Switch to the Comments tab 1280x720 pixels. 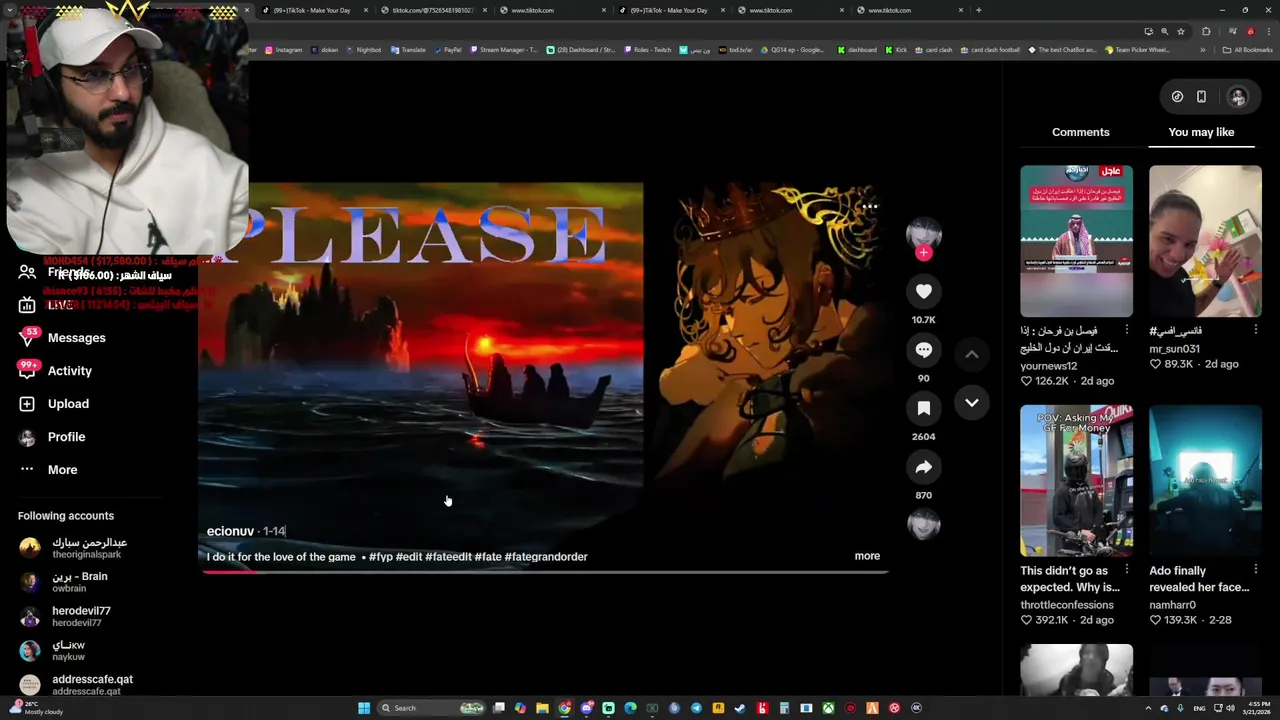click(1080, 132)
